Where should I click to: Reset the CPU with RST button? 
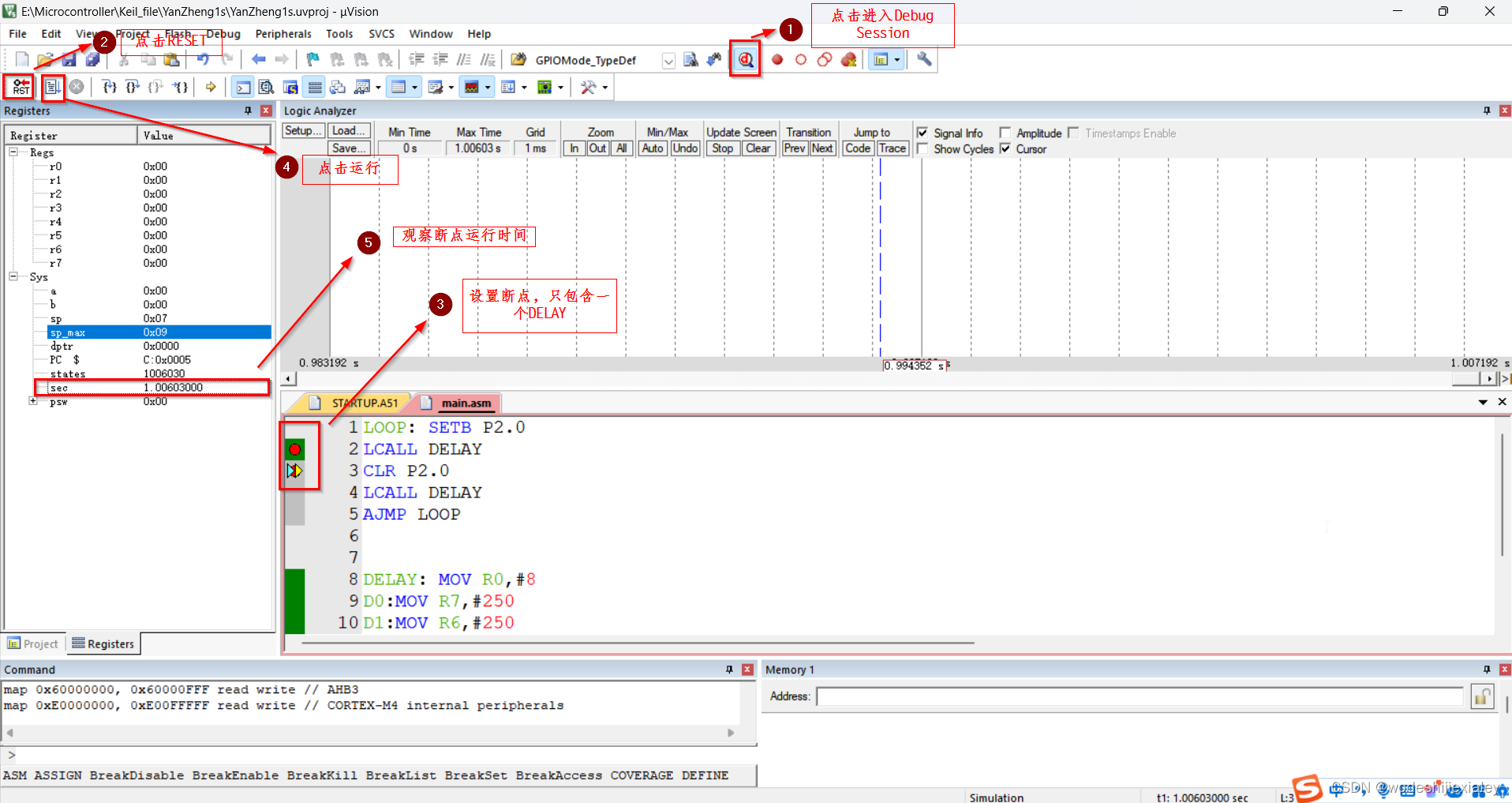[21, 87]
